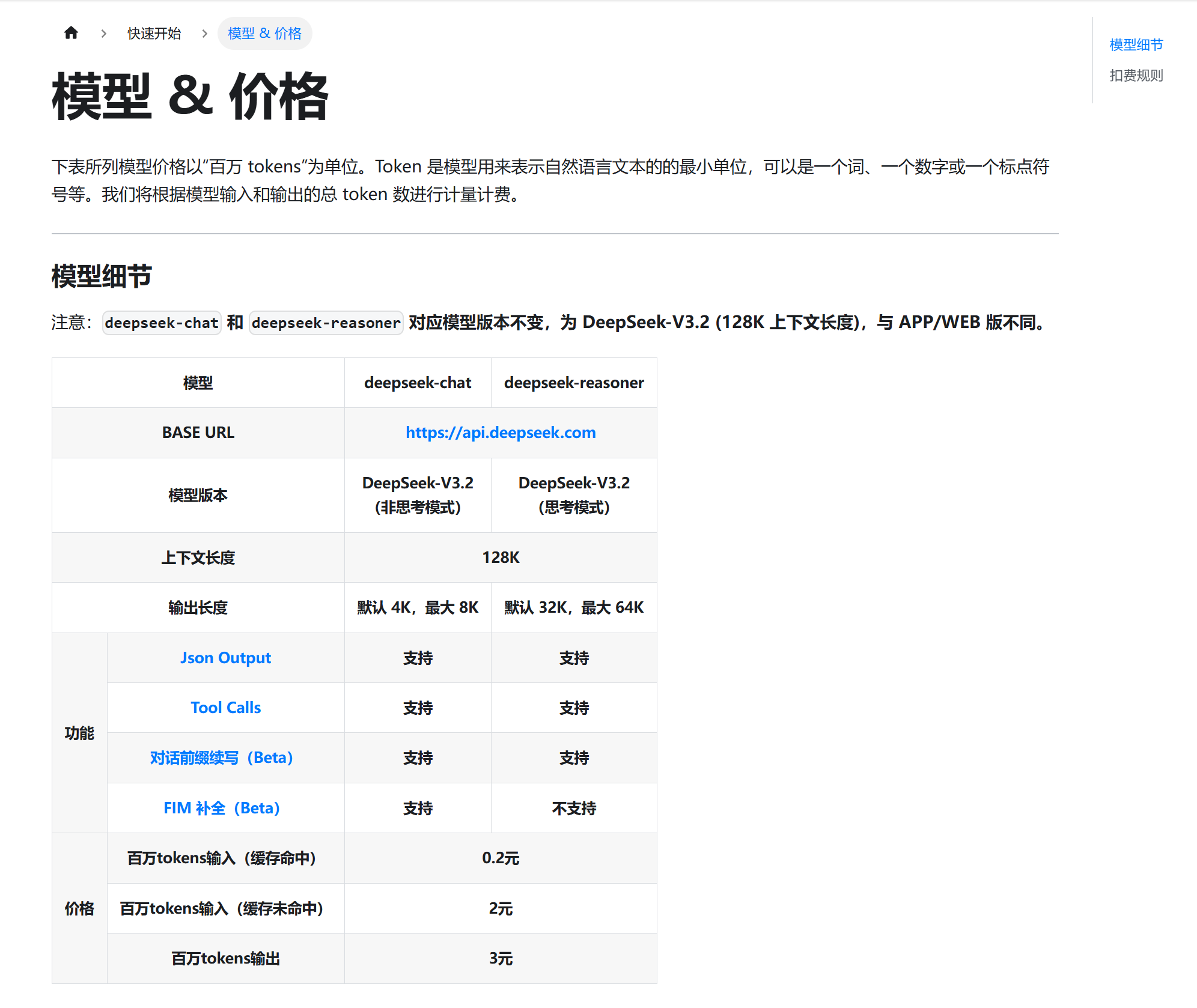Select the 模型 & 价格 breadcrumb pill
This screenshot has height=1008, width=1197.
pos(264,34)
